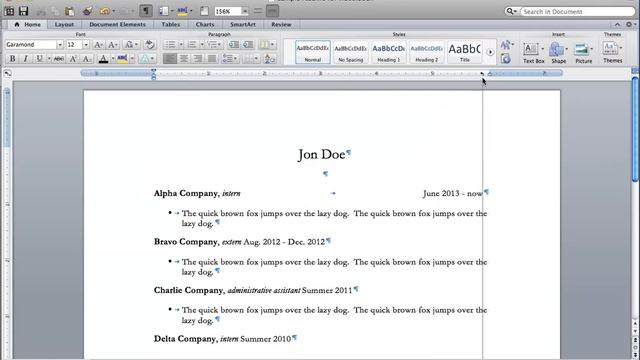Toggle Italic formatting
This screenshot has height=360, width=640.
[x=25, y=59]
